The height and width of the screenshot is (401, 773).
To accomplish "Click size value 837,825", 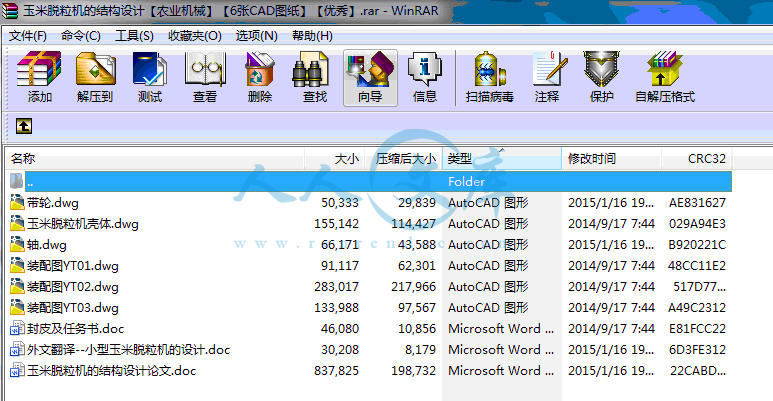I will [x=336, y=371].
